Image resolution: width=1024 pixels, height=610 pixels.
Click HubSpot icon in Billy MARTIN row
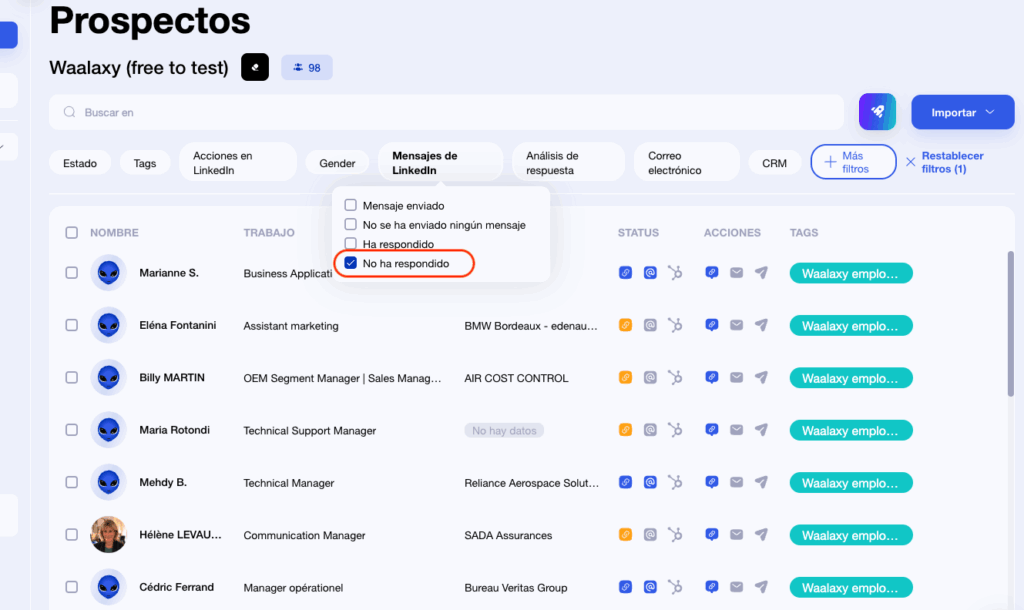(675, 377)
